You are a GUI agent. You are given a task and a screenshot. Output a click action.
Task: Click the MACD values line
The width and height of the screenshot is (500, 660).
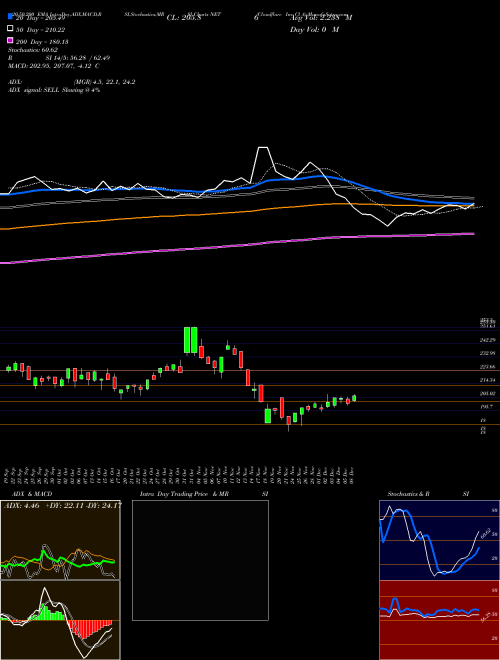pyautogui.click(x=53, y=66)
